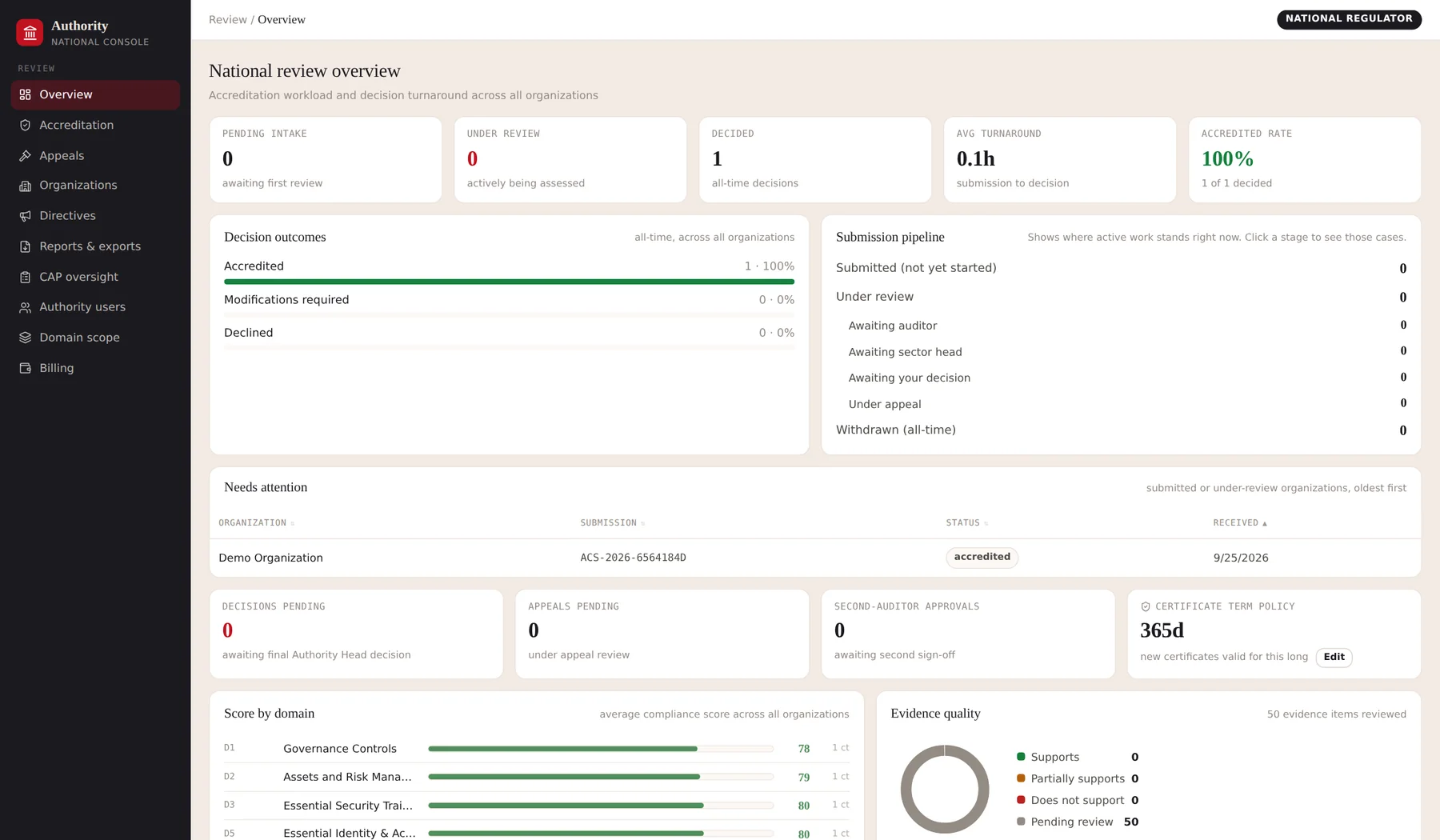Viewport: 1440px width, 840px height.
Task: Navigate to Directives
Action: point(95,216)
